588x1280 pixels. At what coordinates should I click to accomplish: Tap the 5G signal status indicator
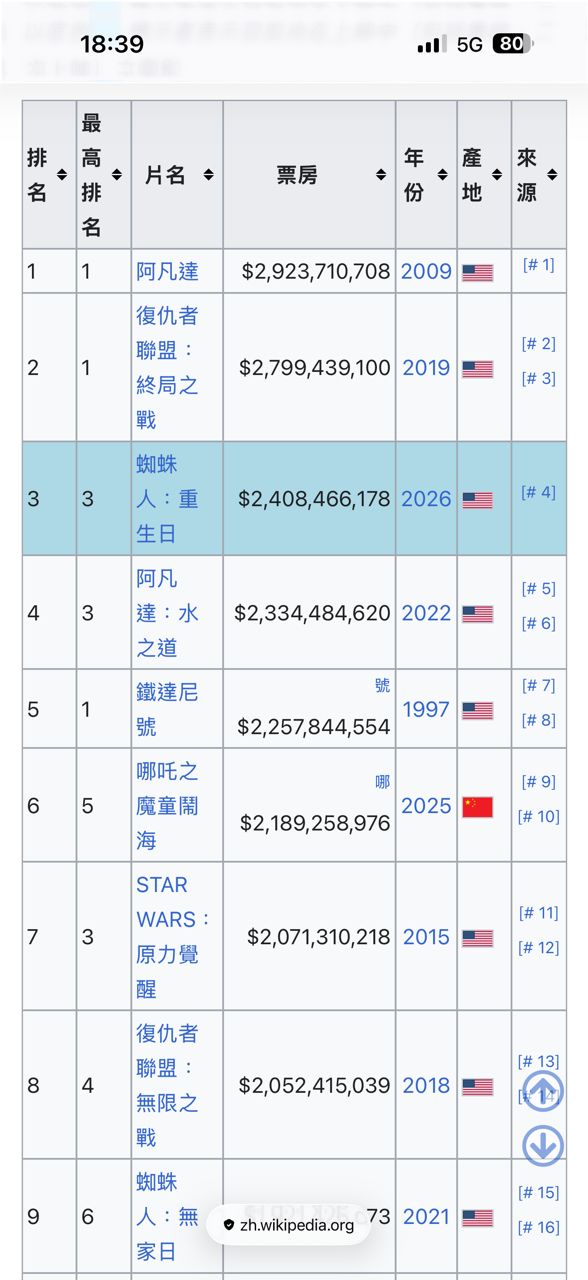(x=470, y=45)
